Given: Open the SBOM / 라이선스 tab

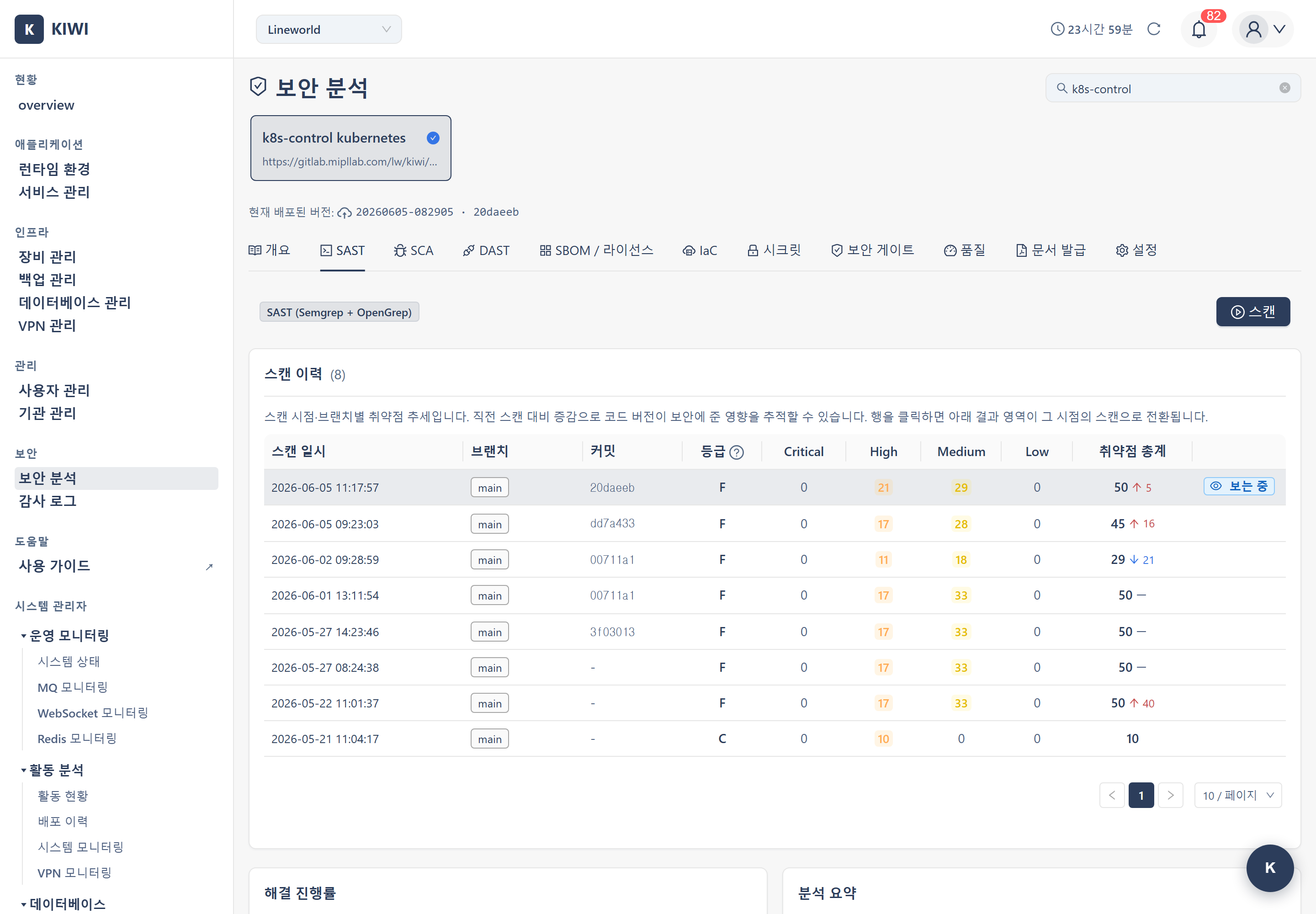Looking at the screenshot, I should pos(596,250).
